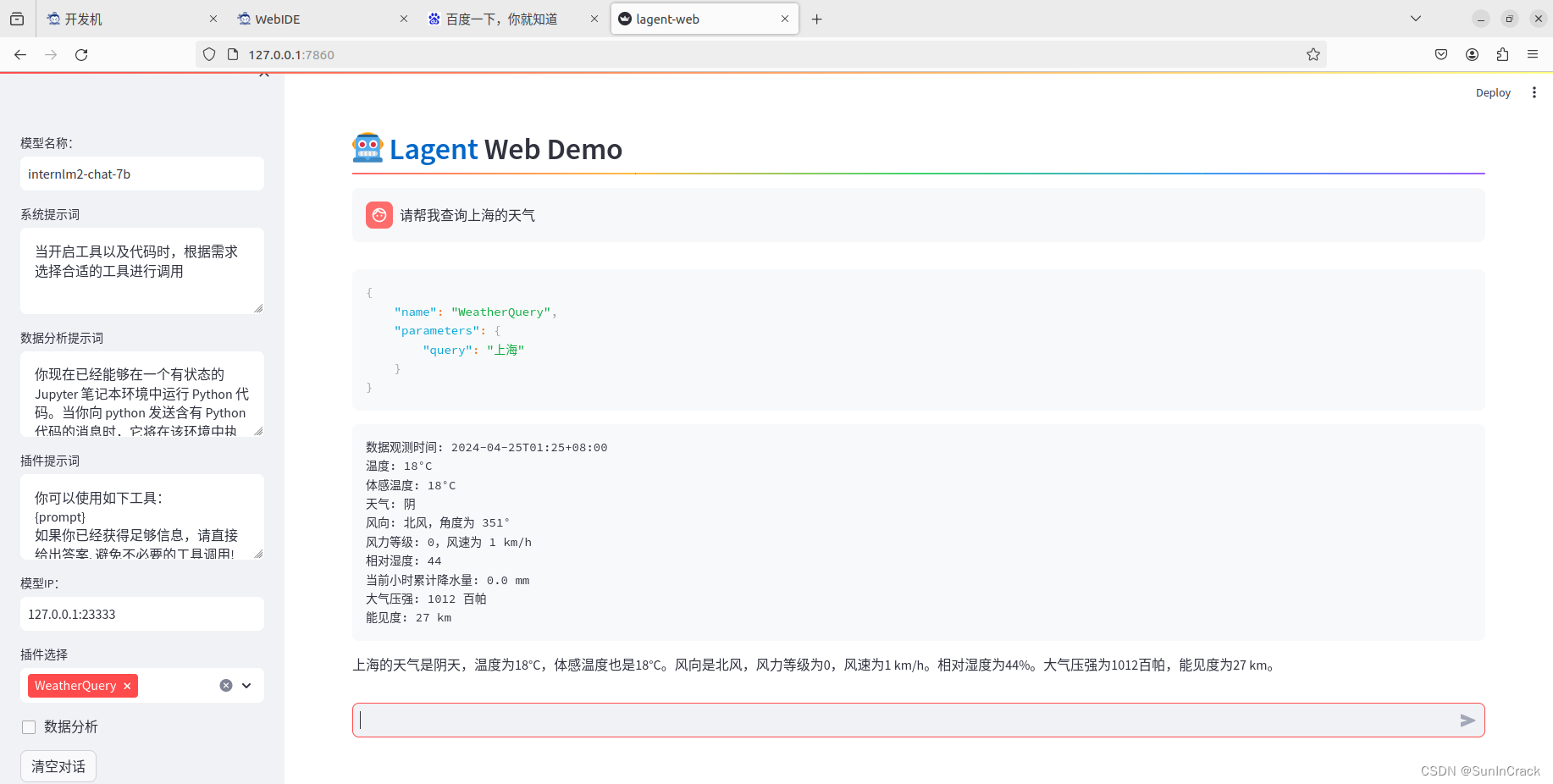The width and height of the screenshot is (1553, 784).
Task: Select the lagent-web tab
Action: pos(705,19)
